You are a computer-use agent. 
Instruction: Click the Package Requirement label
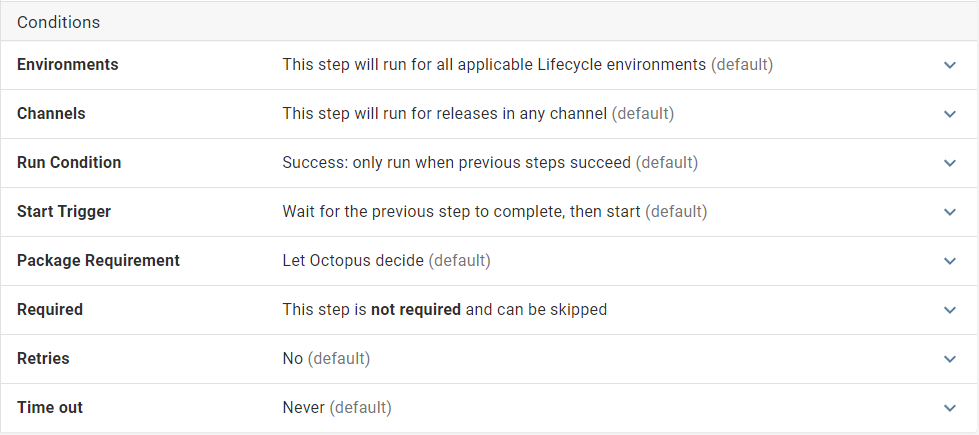click(98, 261)
